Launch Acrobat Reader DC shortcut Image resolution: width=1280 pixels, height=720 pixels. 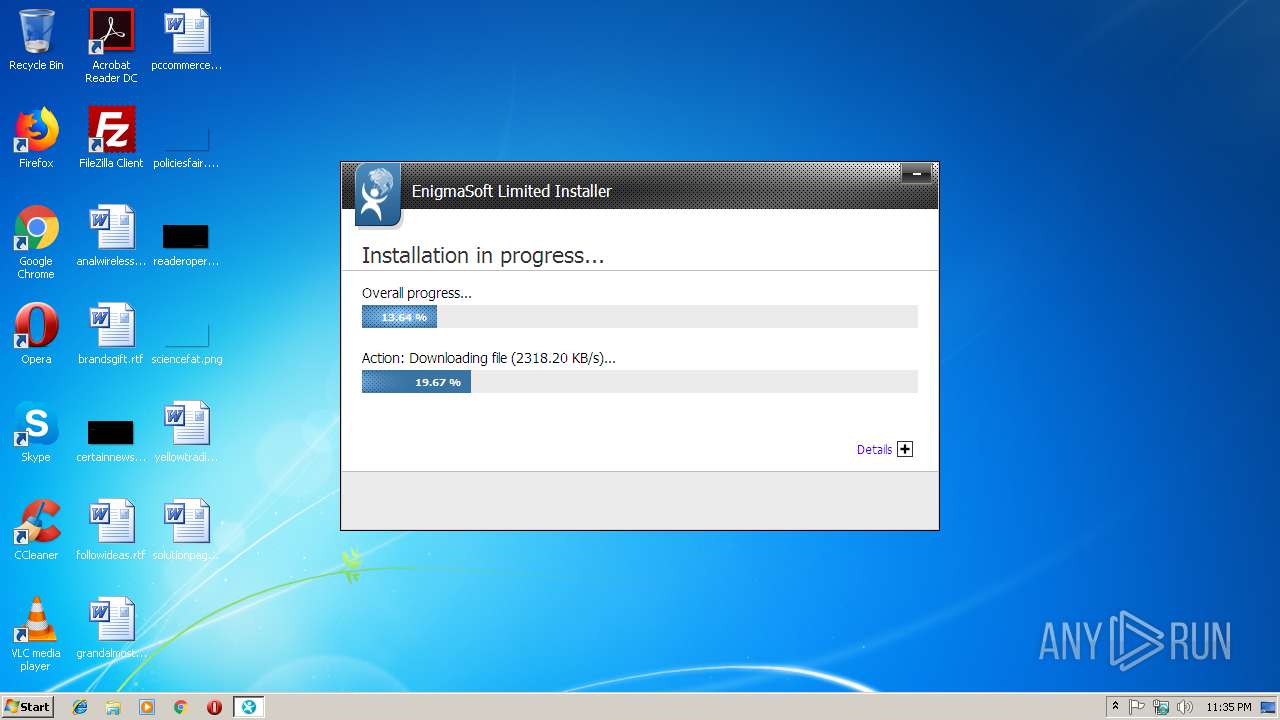point(111,46)
